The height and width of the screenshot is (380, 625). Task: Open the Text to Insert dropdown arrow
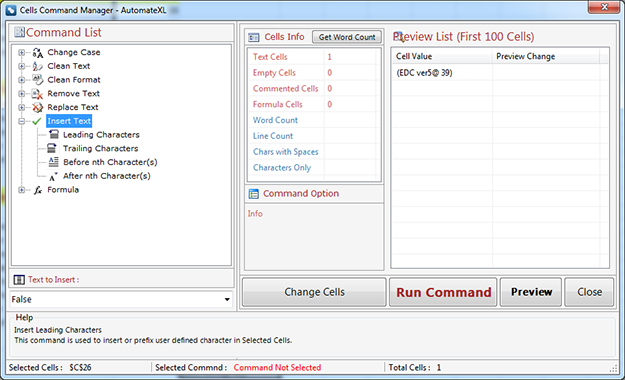[227, 299]
